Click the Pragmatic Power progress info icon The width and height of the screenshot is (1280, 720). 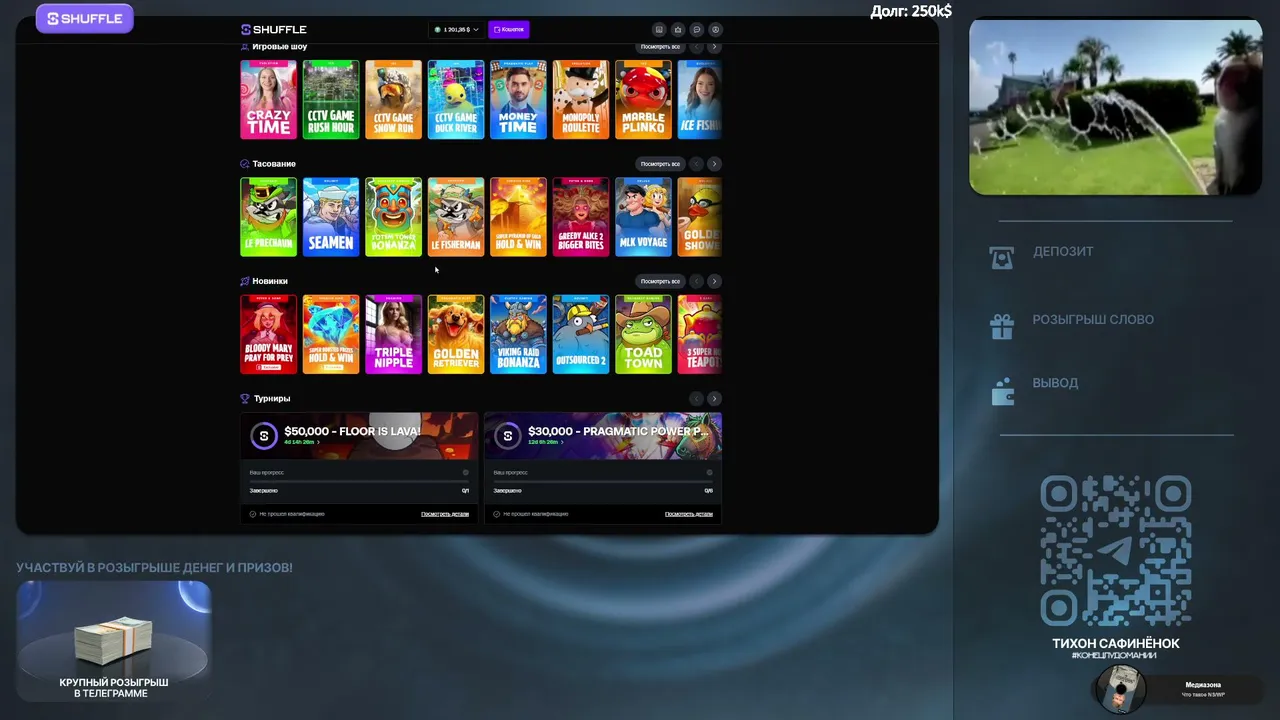[x=710, y=472]
